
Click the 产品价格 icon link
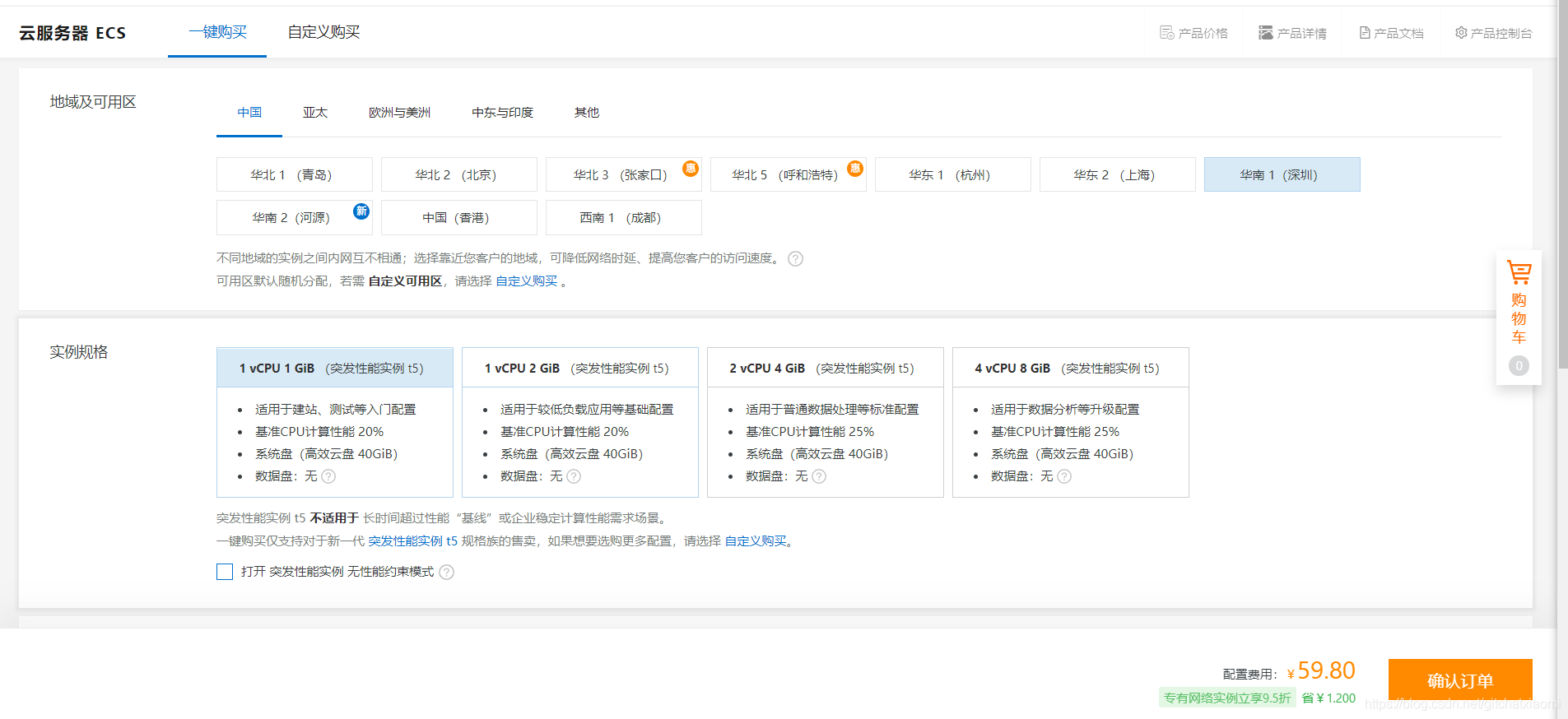click(1193, 33)
